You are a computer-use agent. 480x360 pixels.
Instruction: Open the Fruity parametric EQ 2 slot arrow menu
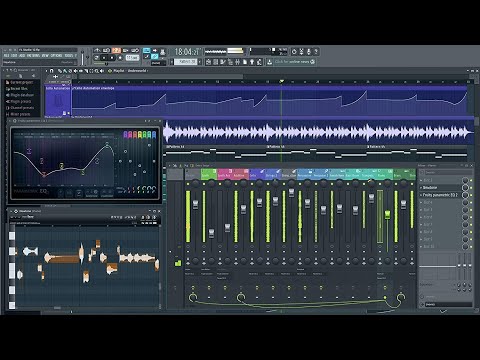tap(421, 195)
